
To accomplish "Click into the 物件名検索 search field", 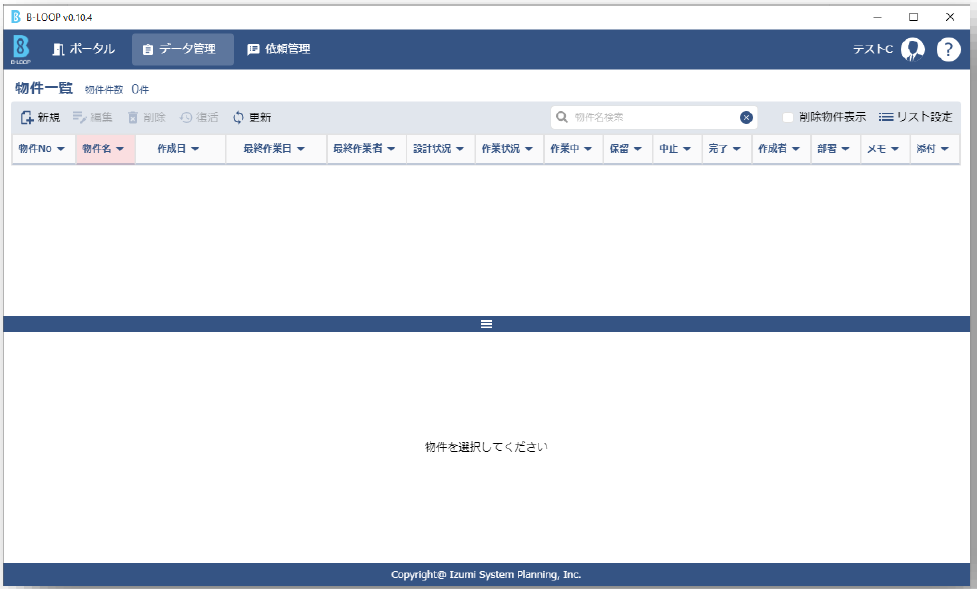I will click(650, 117).
